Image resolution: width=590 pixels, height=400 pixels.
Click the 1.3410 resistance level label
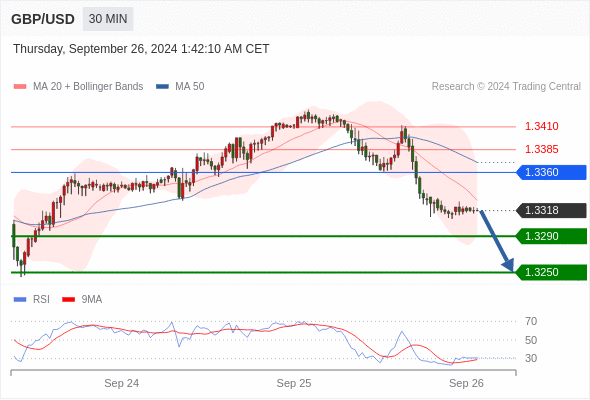click(x=541, y=126)
